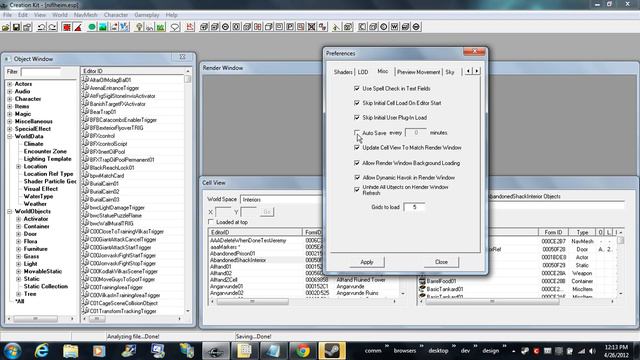Click the green circle toolbar icon
Screen dimensions: 640x360
[92, 27]
